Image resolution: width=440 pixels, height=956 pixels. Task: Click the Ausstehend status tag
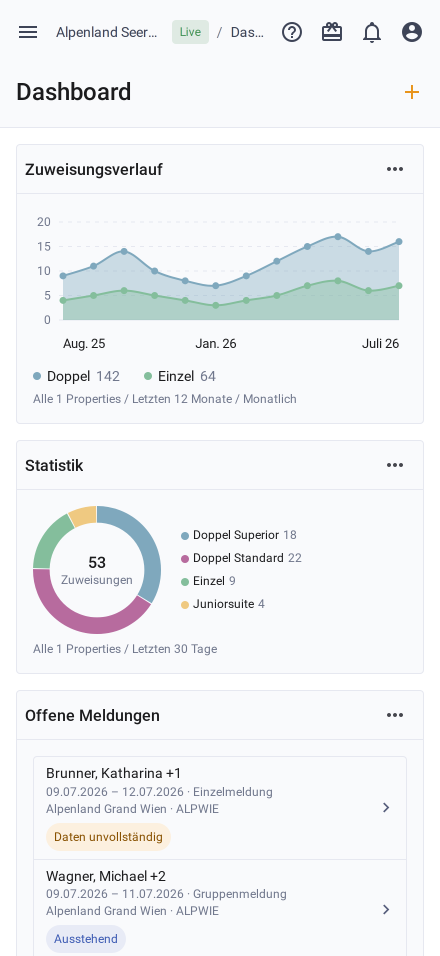[x=86, y=939]
